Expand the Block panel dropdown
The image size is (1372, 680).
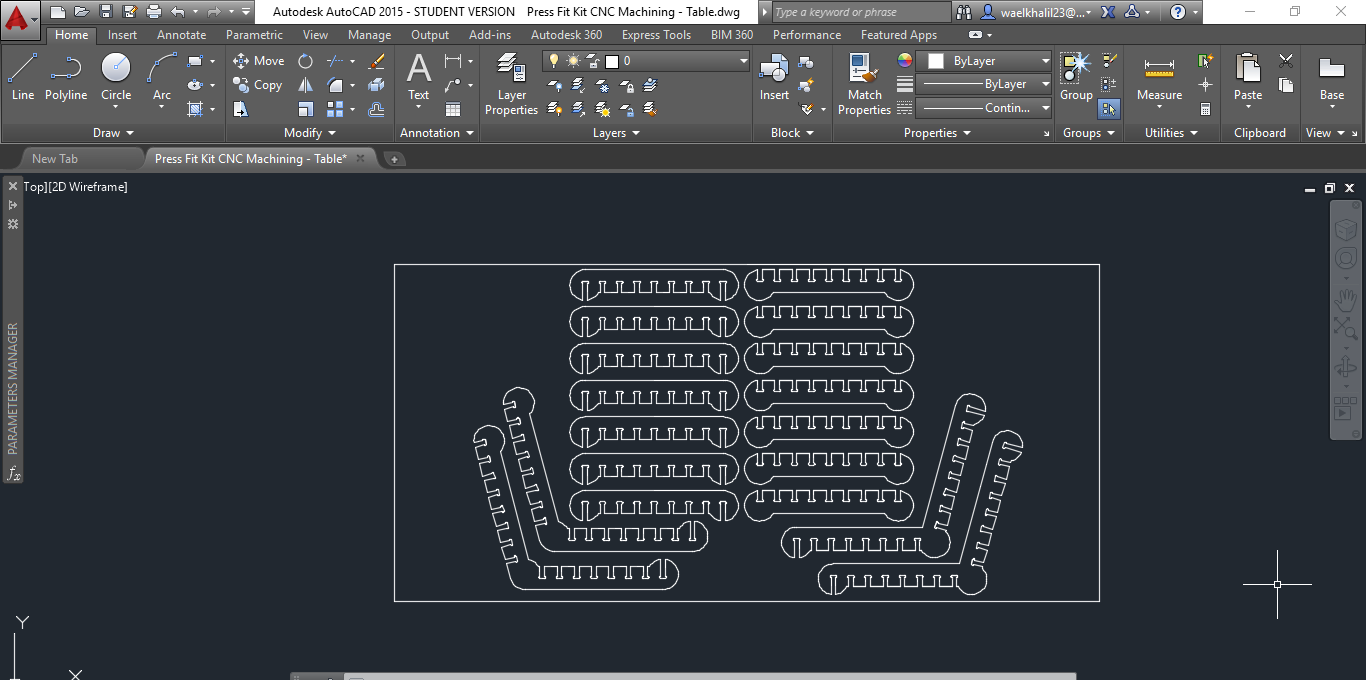[x=792, y=133]
